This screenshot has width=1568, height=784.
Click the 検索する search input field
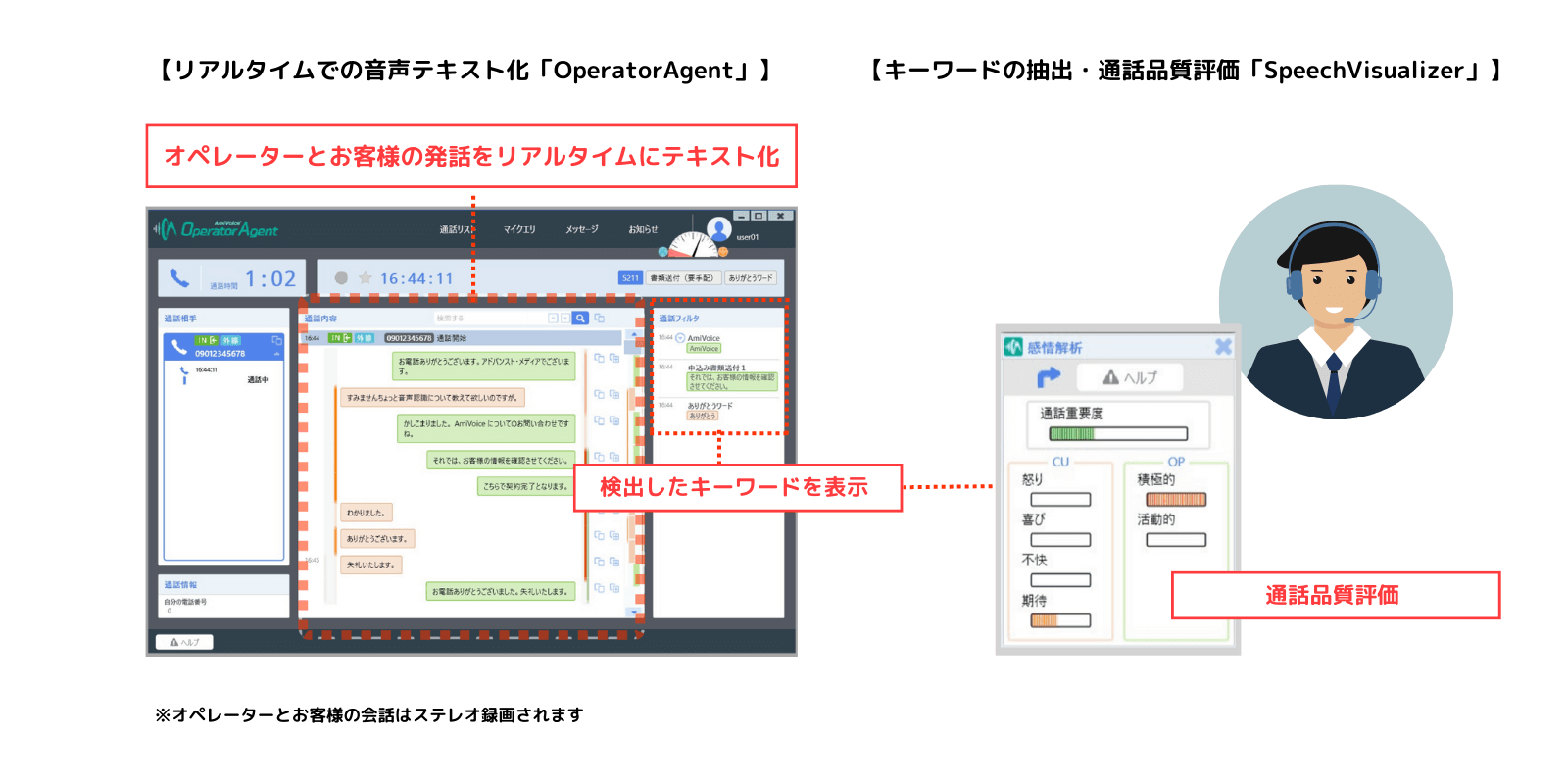click(489, 318)
